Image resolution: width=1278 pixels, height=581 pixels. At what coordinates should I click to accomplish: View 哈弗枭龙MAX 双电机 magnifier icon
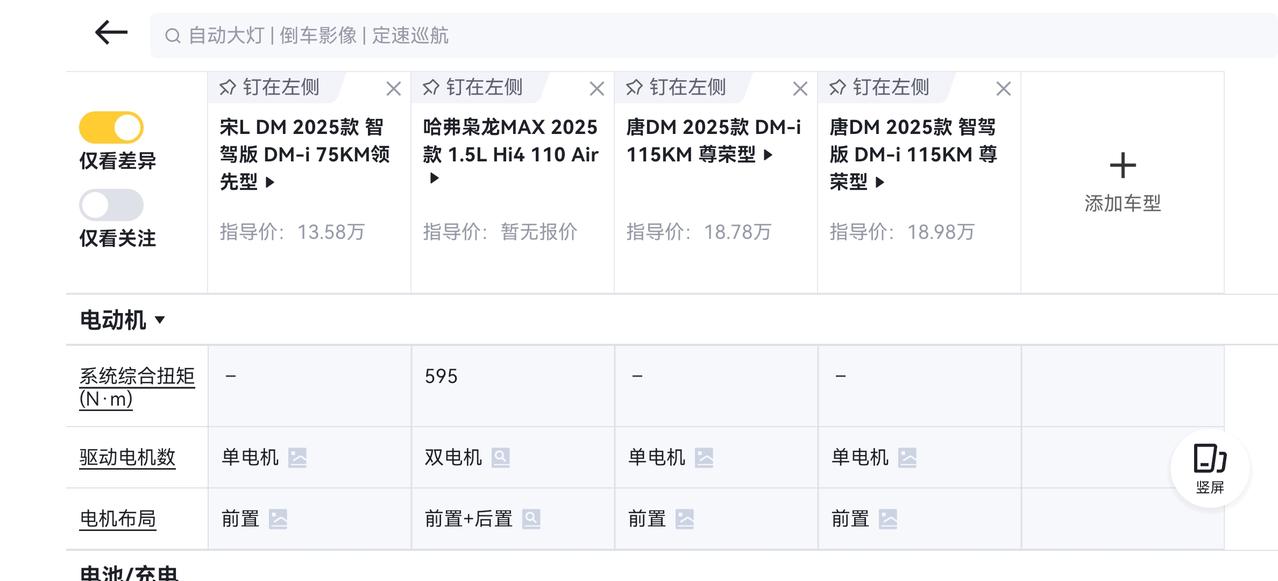501,458
